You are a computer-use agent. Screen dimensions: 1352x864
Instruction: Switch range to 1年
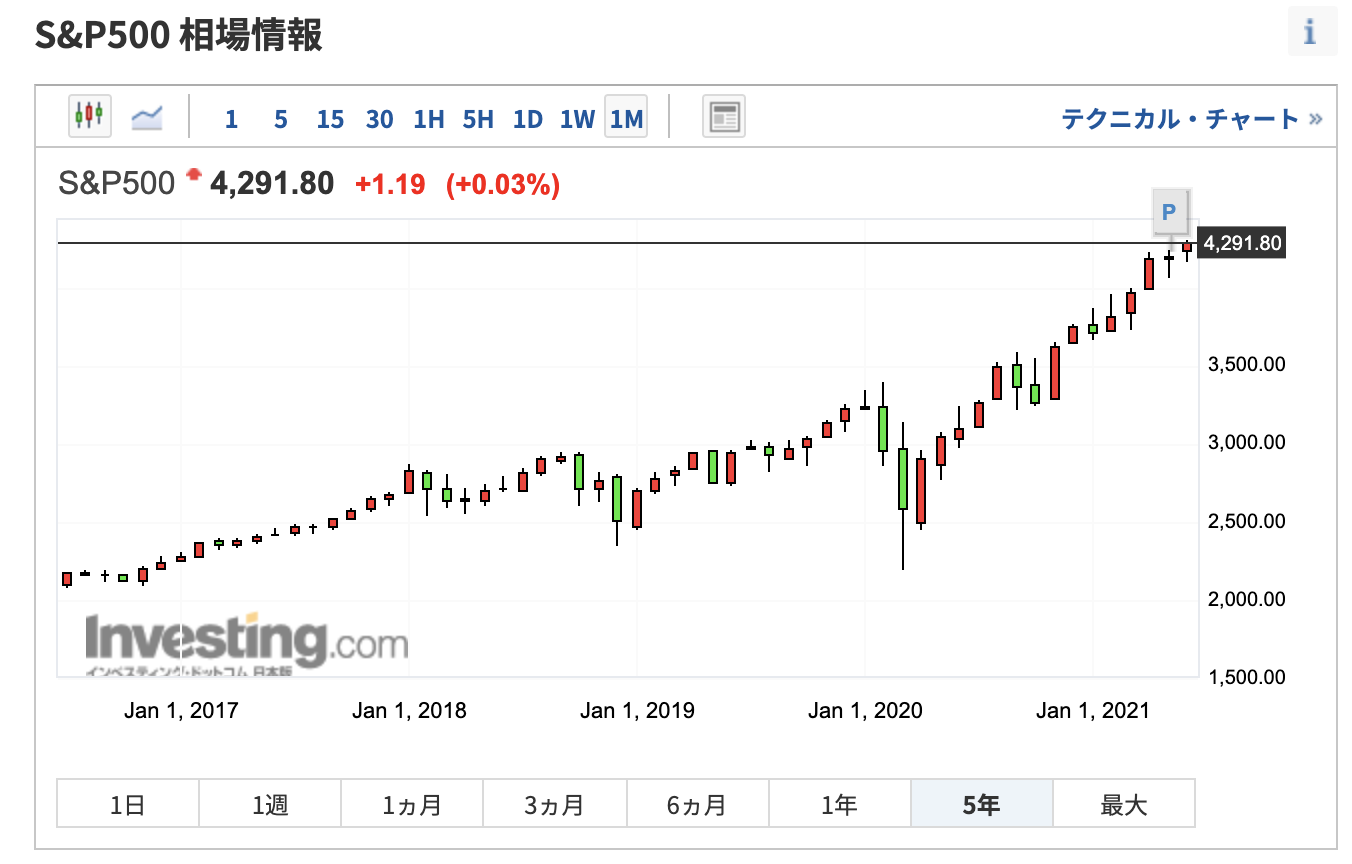click(x=839, y=804)
